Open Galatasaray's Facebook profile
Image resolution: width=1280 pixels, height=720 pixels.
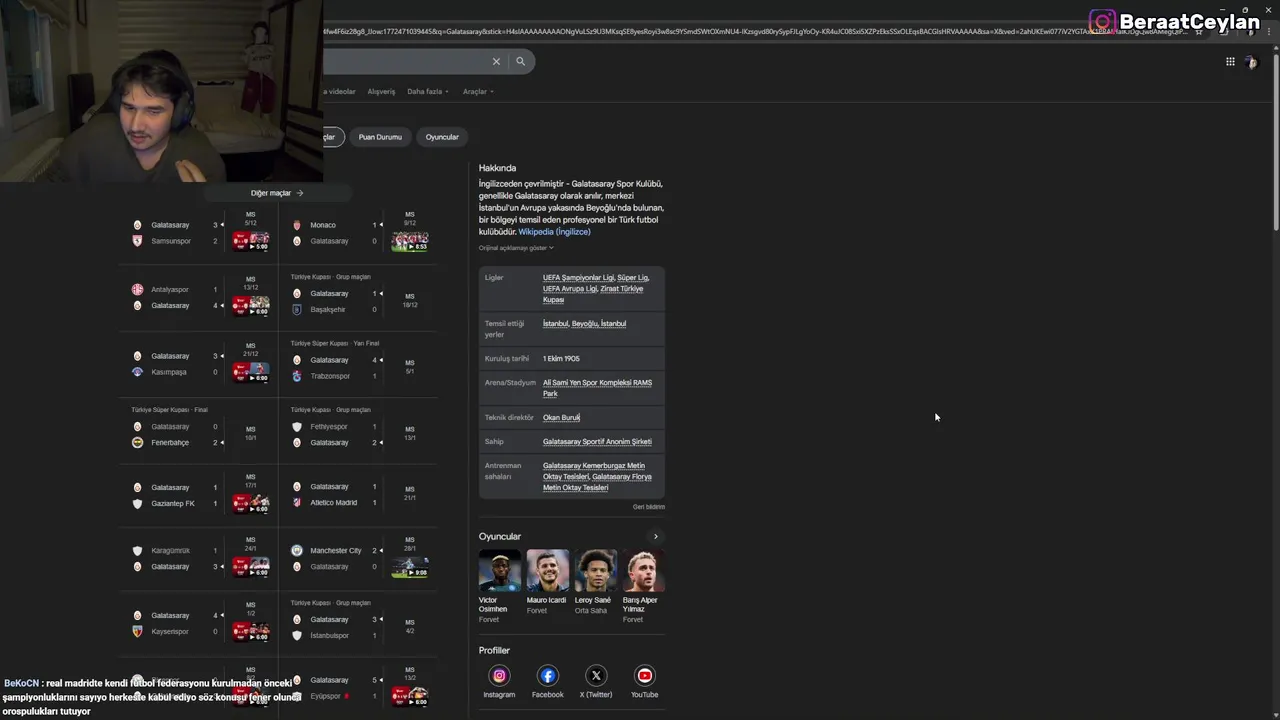coord(547,676)
